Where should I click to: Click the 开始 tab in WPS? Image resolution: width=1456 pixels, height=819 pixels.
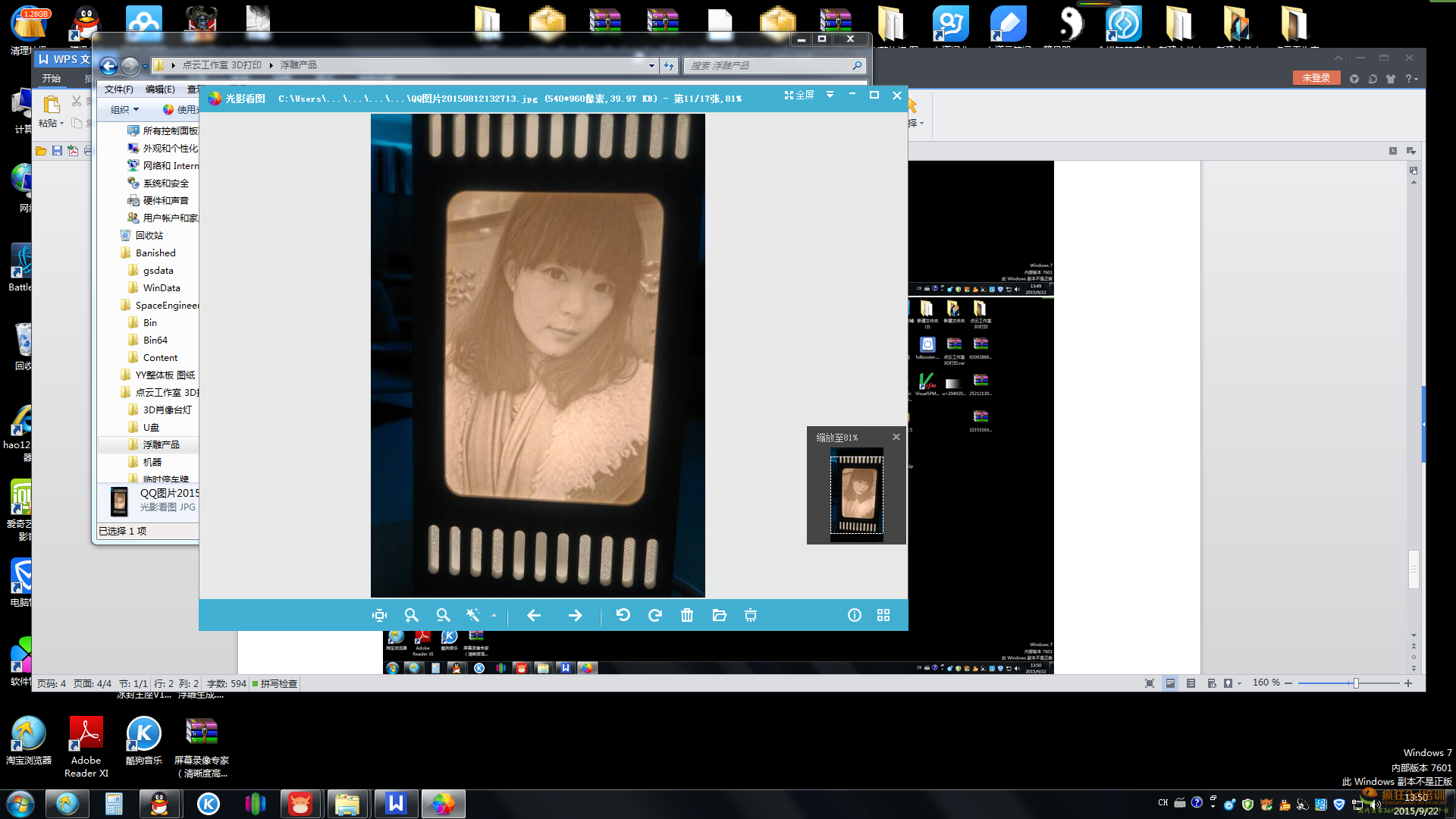[x=52, y=79]
